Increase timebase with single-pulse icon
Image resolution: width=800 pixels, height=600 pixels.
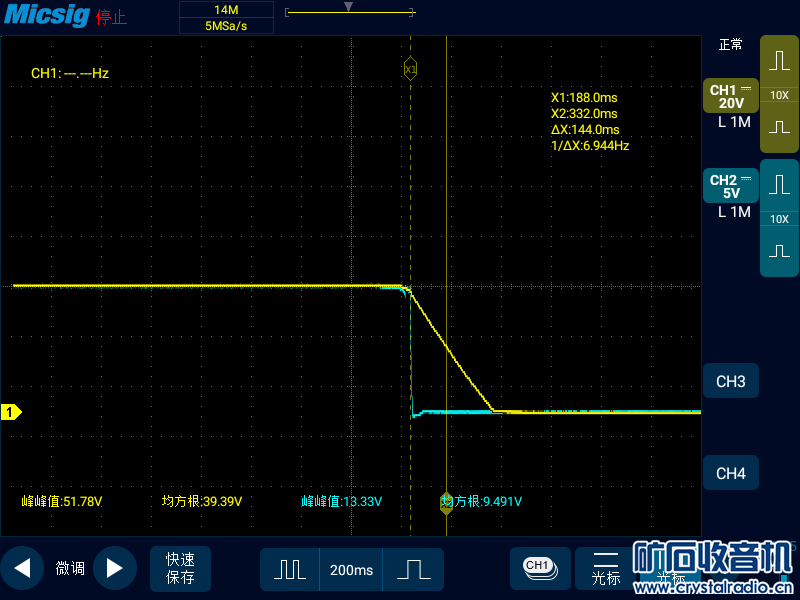coord(413,569)
